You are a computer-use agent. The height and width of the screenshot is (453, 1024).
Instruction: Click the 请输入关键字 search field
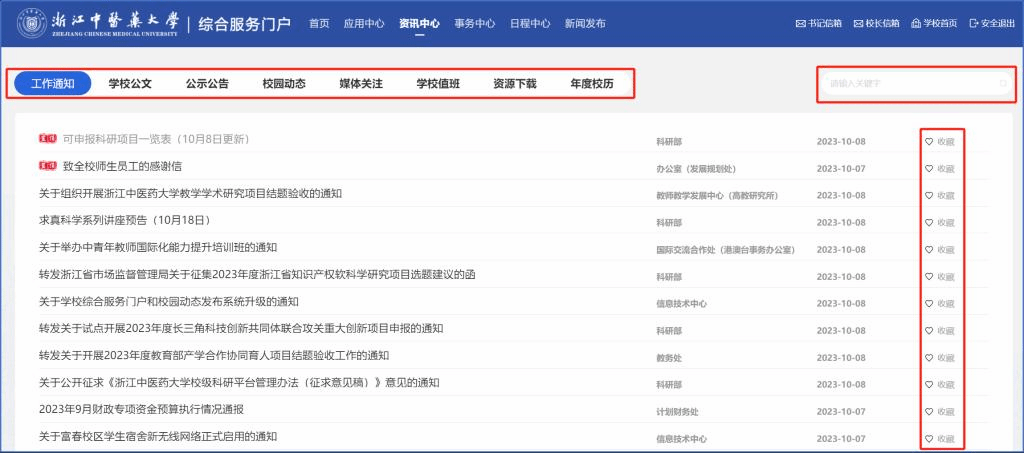point(908,84)
